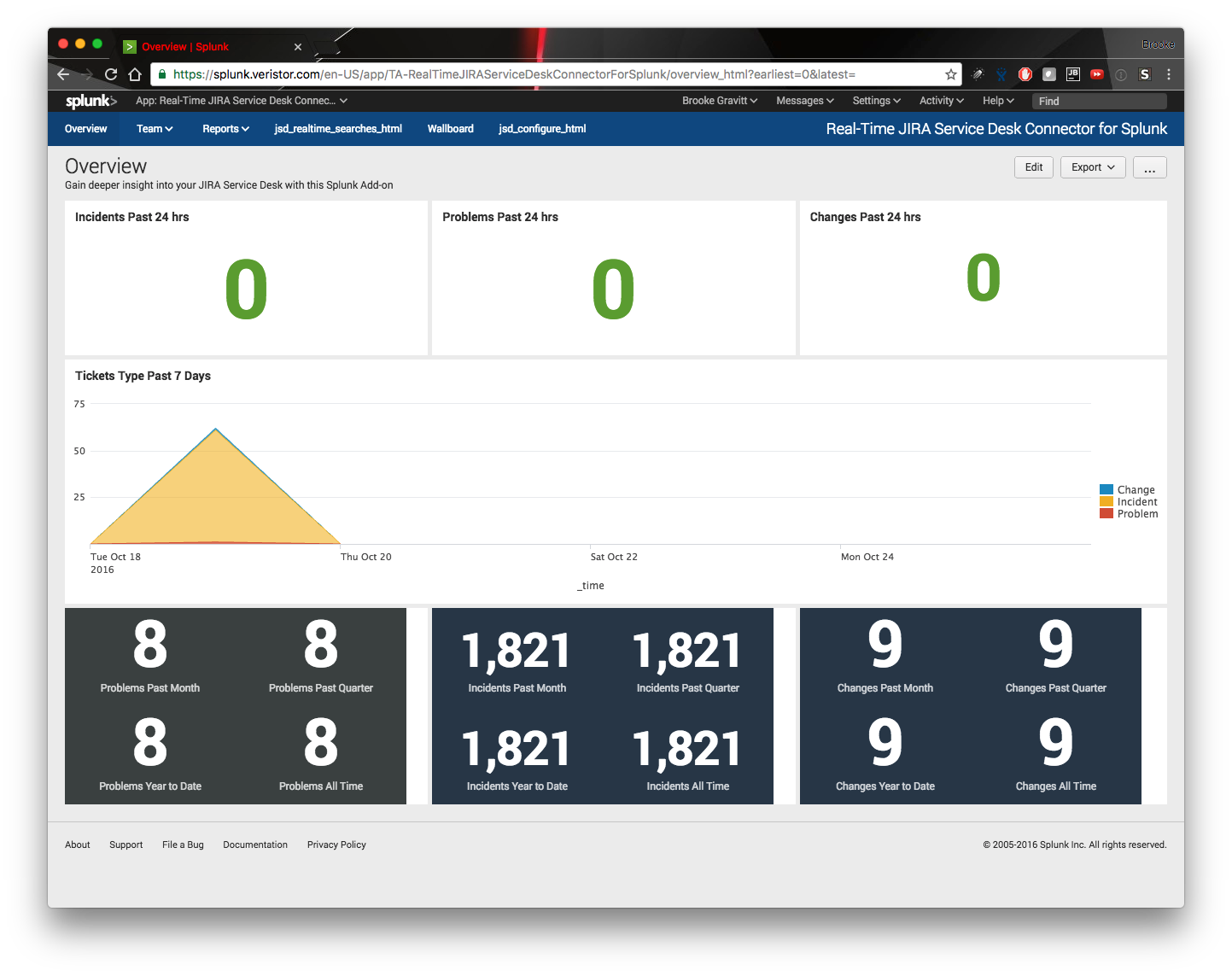Click the Problems Year to Date tile
The image size is (1232, 976).
coord(150,755)
